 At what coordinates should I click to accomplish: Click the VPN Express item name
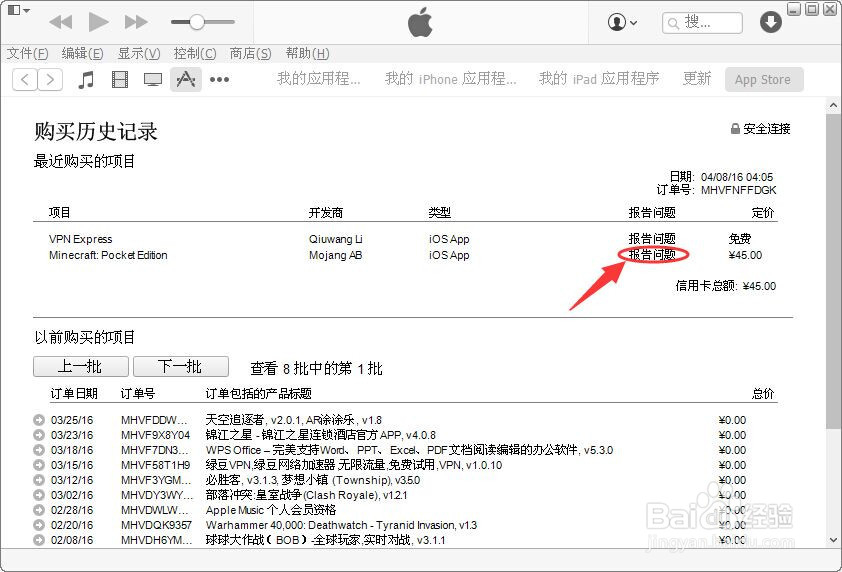point(81,239)
